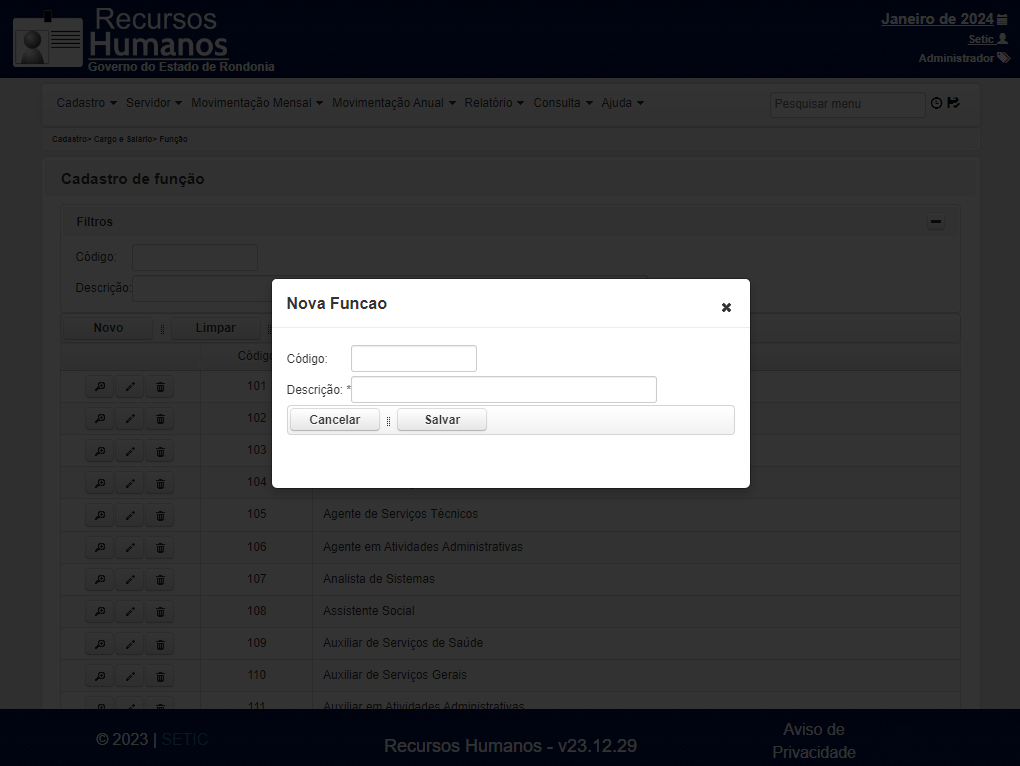Click the tag icon next to Administrador
Image resolution: width=1020 pixels, height=766 pixels.
click(1004, 58)
